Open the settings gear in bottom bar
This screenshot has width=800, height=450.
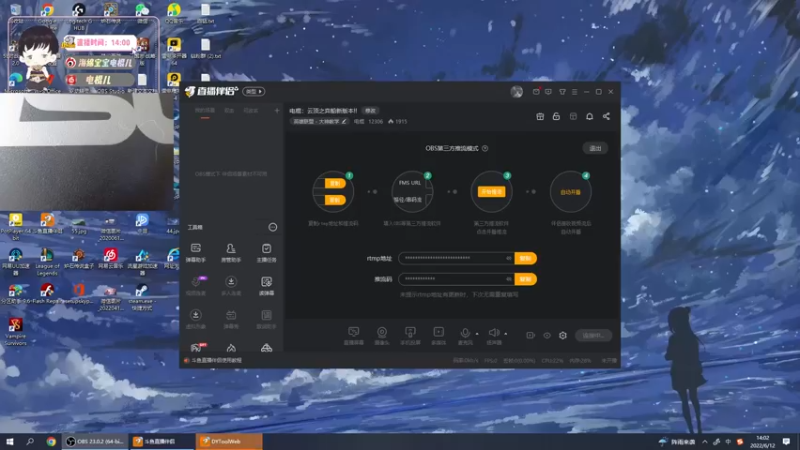(563, 335)
